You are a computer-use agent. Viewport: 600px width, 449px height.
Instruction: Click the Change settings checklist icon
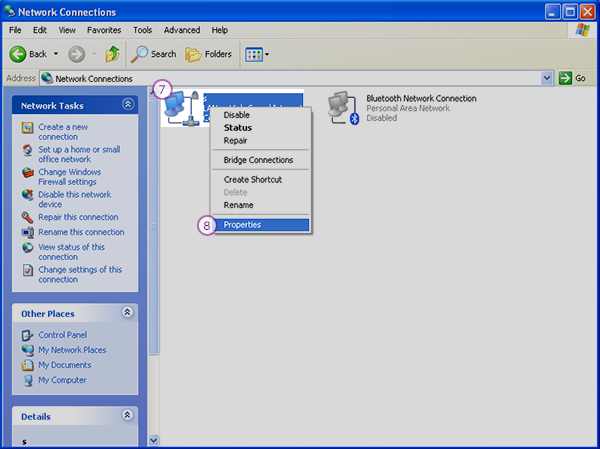click(27, 270)
